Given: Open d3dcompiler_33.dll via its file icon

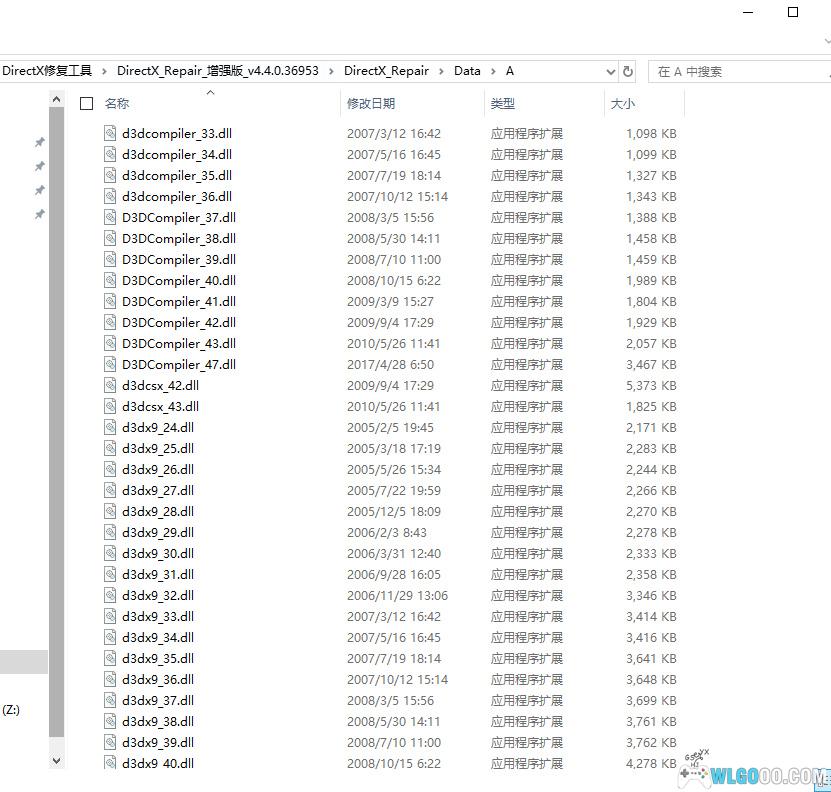Looking at the screenshot, I should tap(109, 133).
